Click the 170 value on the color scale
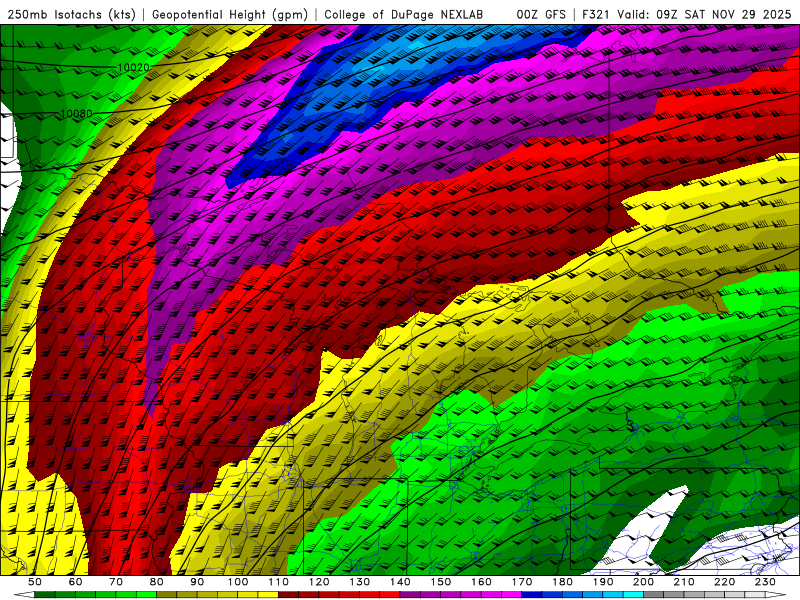800x600 pixels. pyautogui.click(x=522, y=582)
